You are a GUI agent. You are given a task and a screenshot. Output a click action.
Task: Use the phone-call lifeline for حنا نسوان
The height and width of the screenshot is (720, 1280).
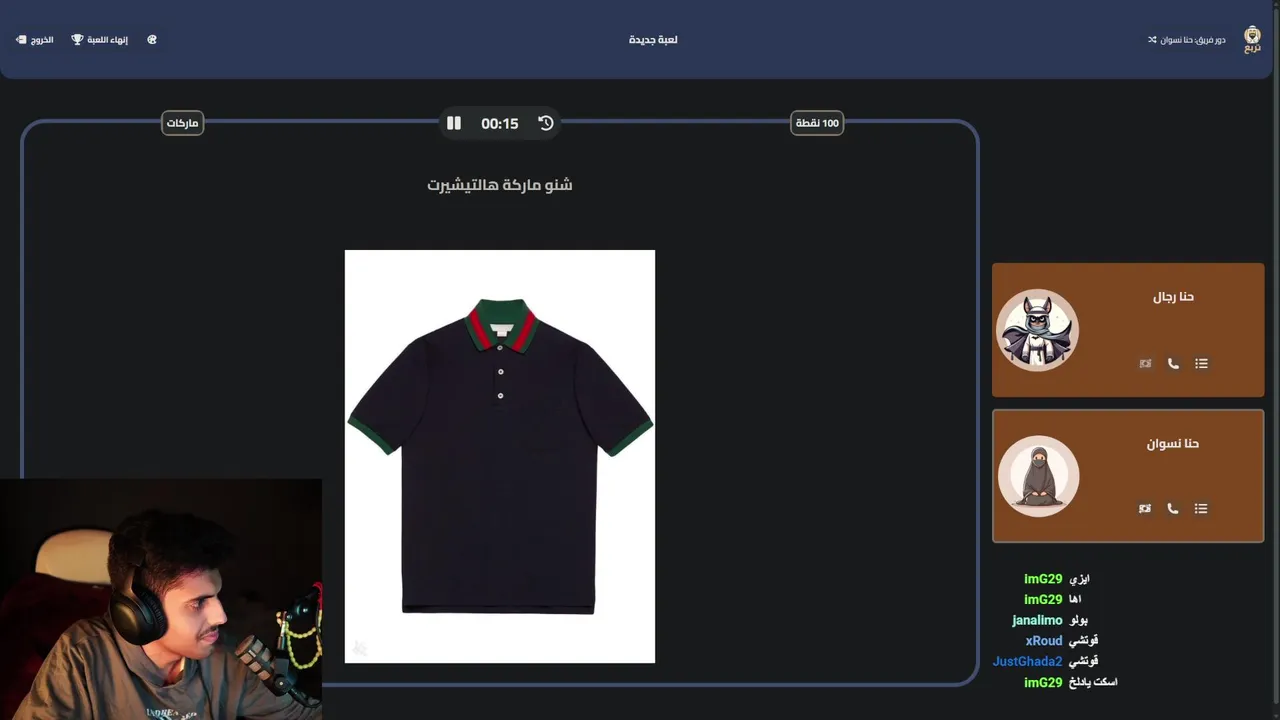point(1173,509)
